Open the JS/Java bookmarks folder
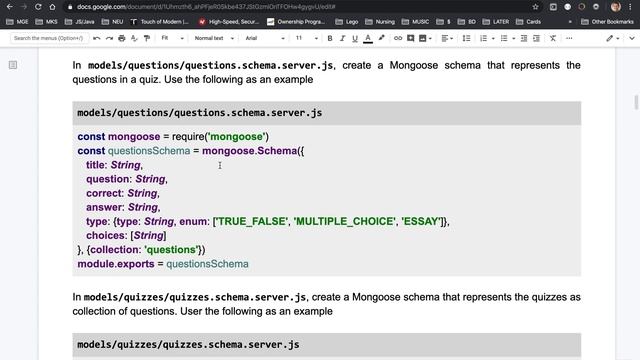The height and width of the screenshot is (360, 640). [80, 22]
